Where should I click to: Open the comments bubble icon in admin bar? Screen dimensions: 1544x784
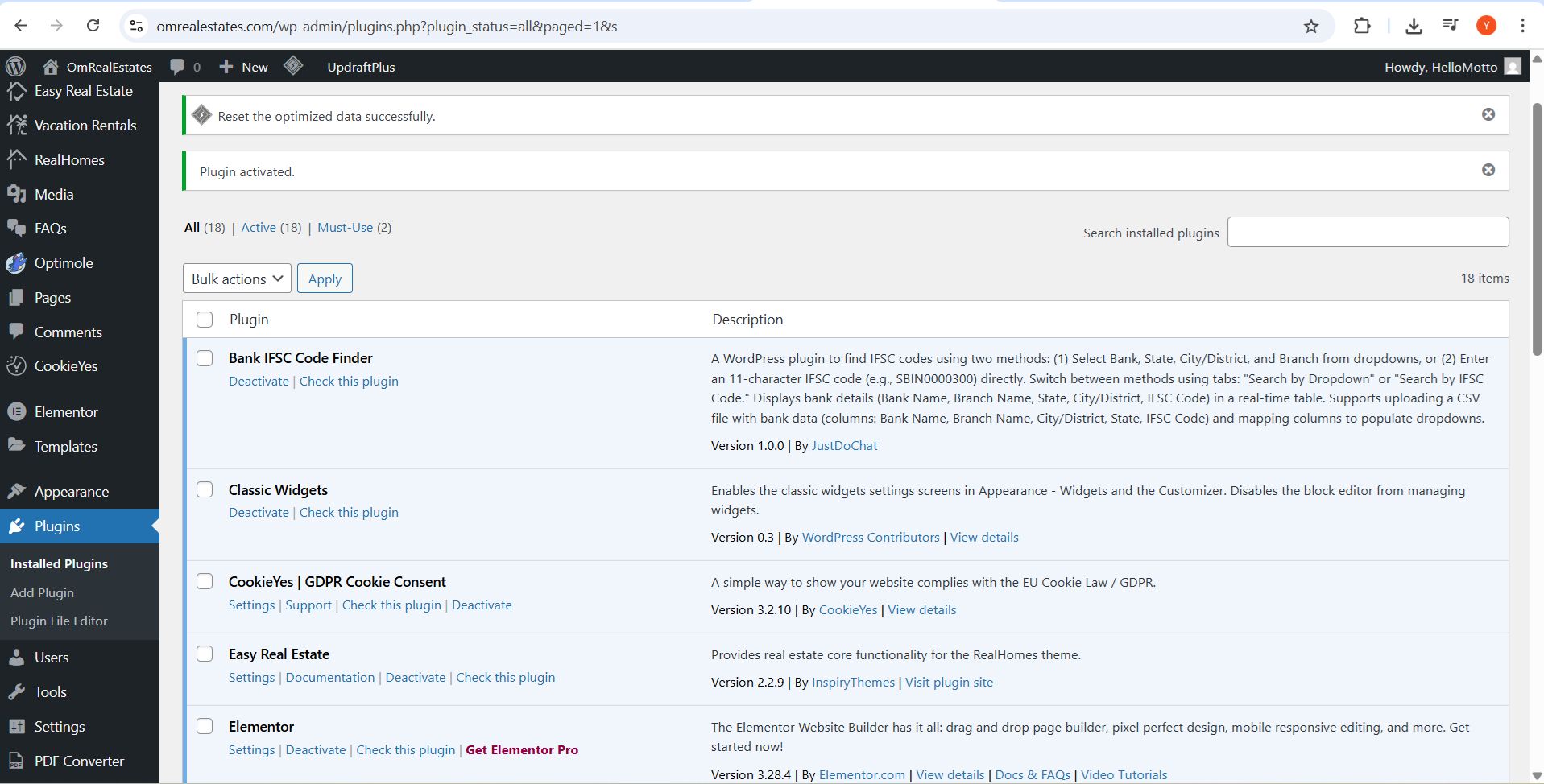click(177, 67)
